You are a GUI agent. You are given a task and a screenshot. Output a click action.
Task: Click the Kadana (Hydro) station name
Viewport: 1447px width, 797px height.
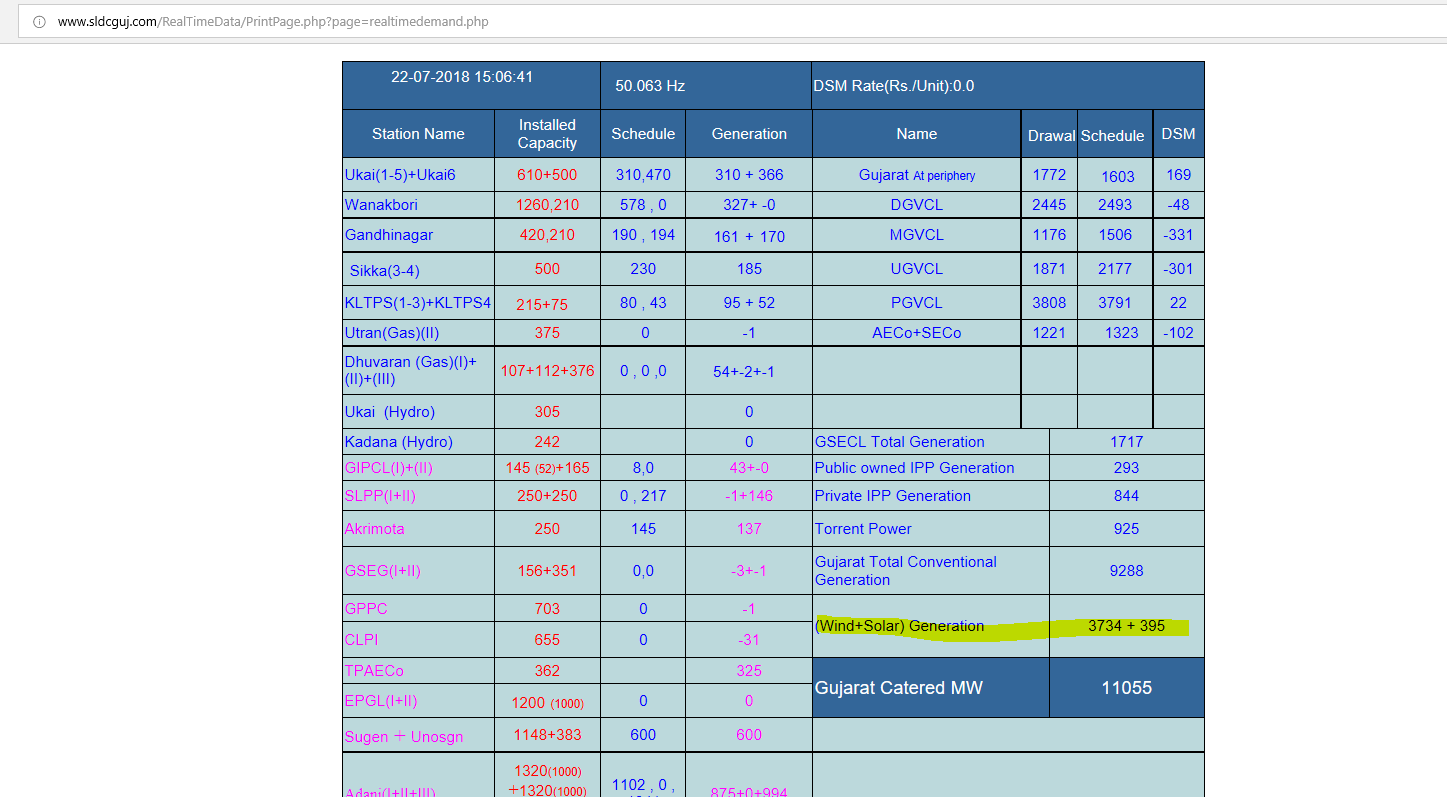pyautogui.click(x=398, y=442)
